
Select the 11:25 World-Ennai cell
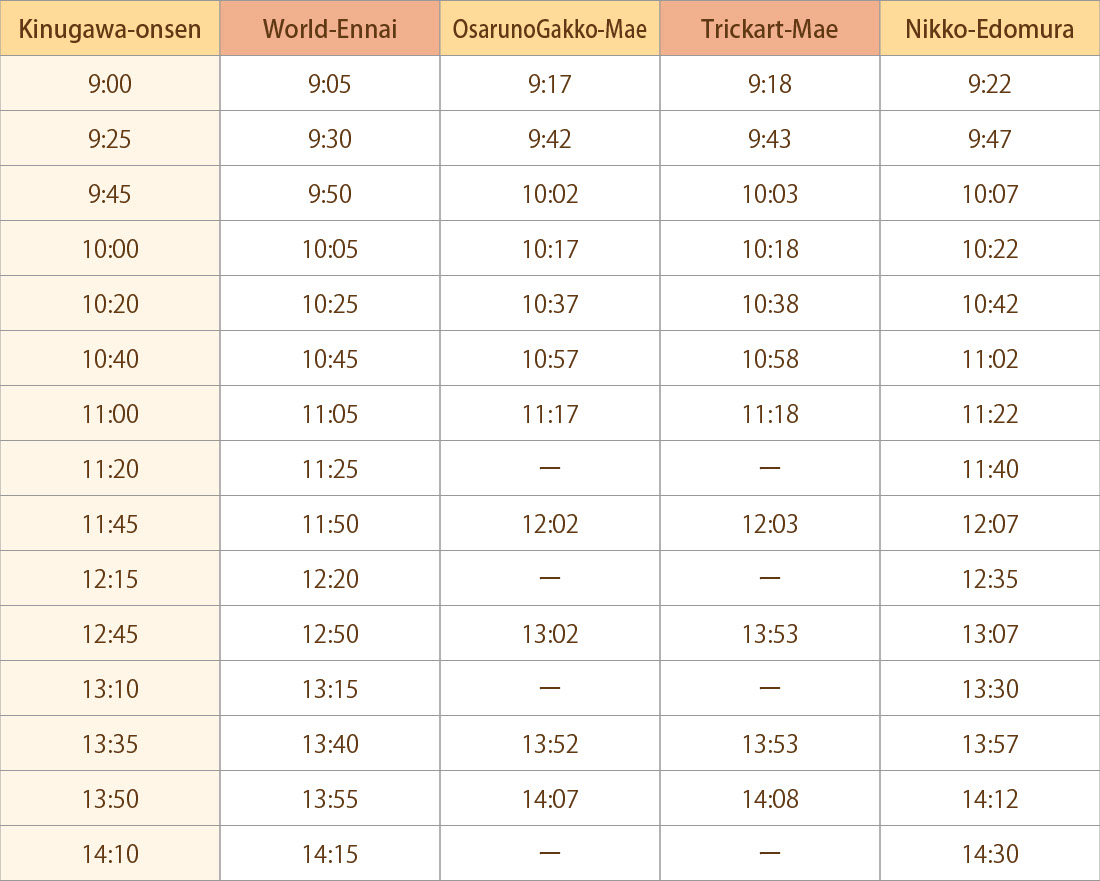pos(330,469)
